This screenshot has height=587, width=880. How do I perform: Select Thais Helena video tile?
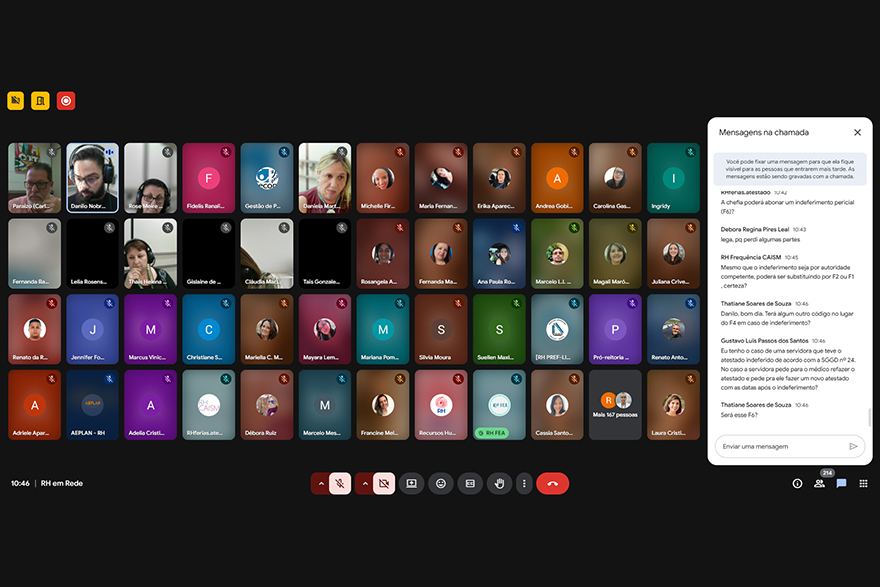(151, 254)
